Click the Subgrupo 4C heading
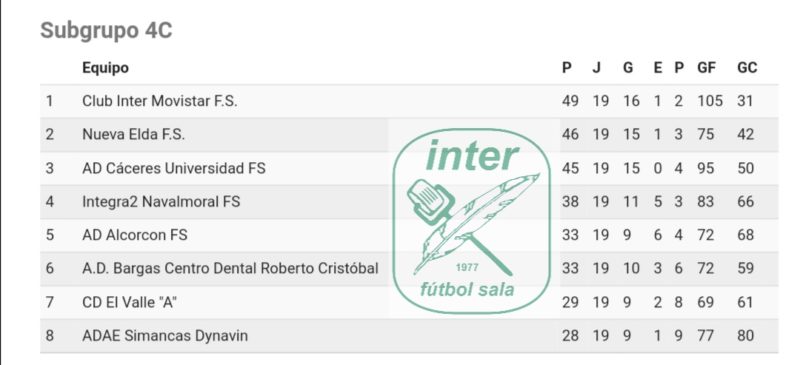Image resolution: width=800 pixels, height=365 pixels. [106, 30]
